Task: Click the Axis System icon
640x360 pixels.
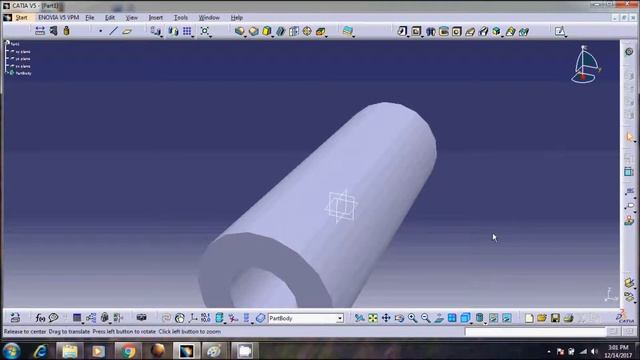Action: click(x=193, y=318)
